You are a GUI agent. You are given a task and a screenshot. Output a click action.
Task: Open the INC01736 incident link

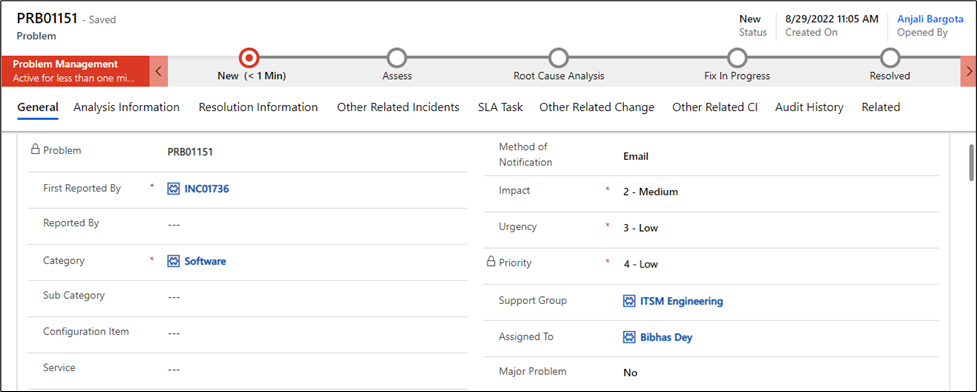click(x=207, y=189)
